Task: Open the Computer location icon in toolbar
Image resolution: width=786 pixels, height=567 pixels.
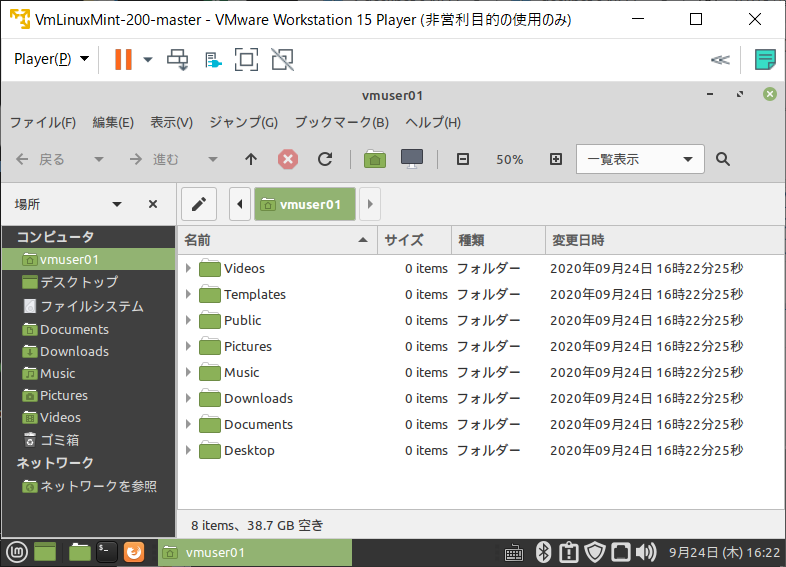Action: coord(412,159)
